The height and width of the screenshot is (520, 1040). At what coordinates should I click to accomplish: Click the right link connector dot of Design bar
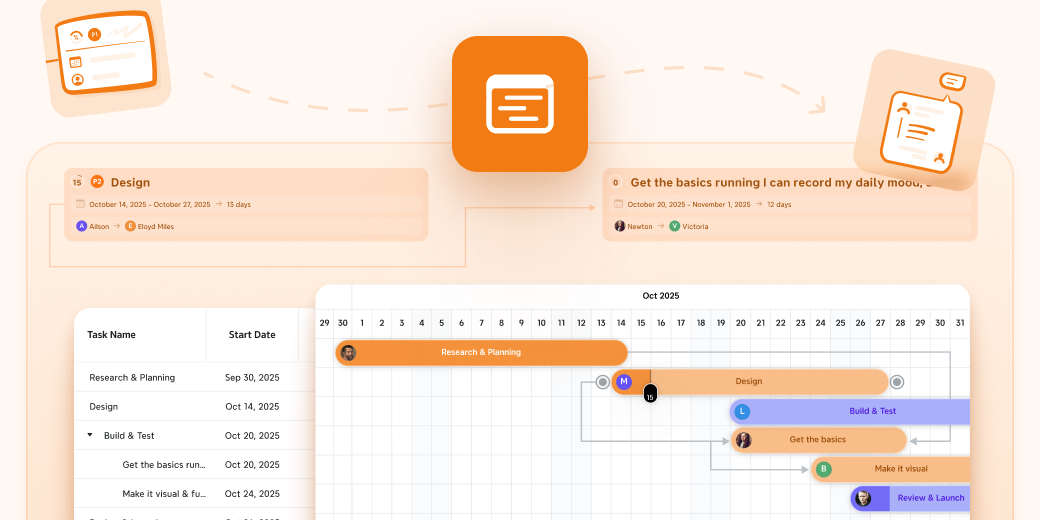click(x=897, y=382)
